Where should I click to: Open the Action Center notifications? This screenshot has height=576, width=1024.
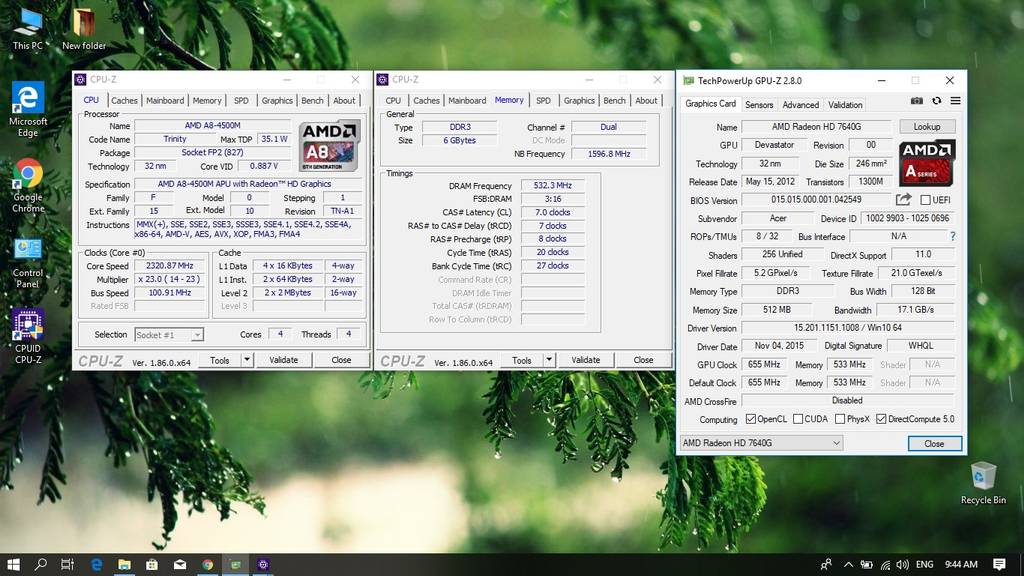(999, 564)
